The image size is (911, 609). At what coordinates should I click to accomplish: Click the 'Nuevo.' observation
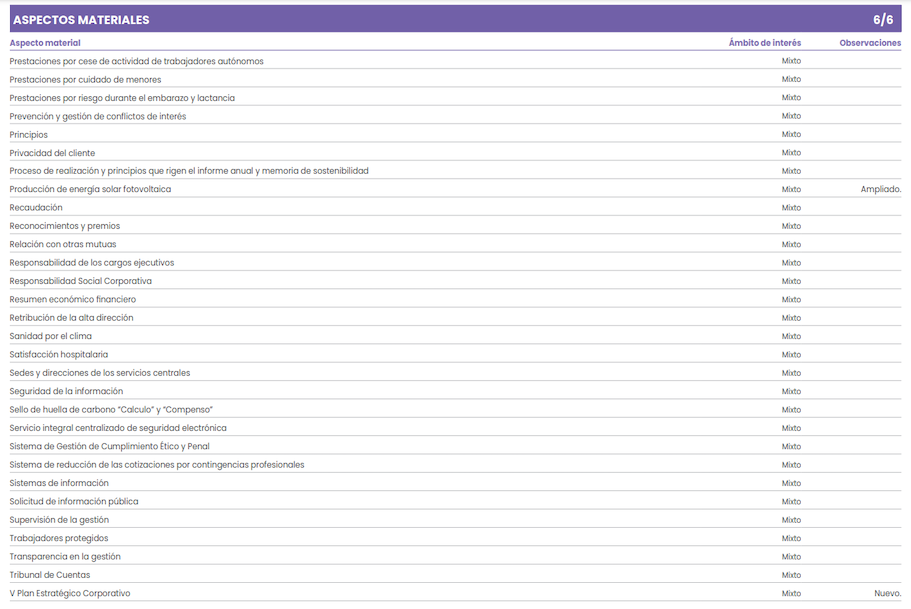tap(888, 593)
